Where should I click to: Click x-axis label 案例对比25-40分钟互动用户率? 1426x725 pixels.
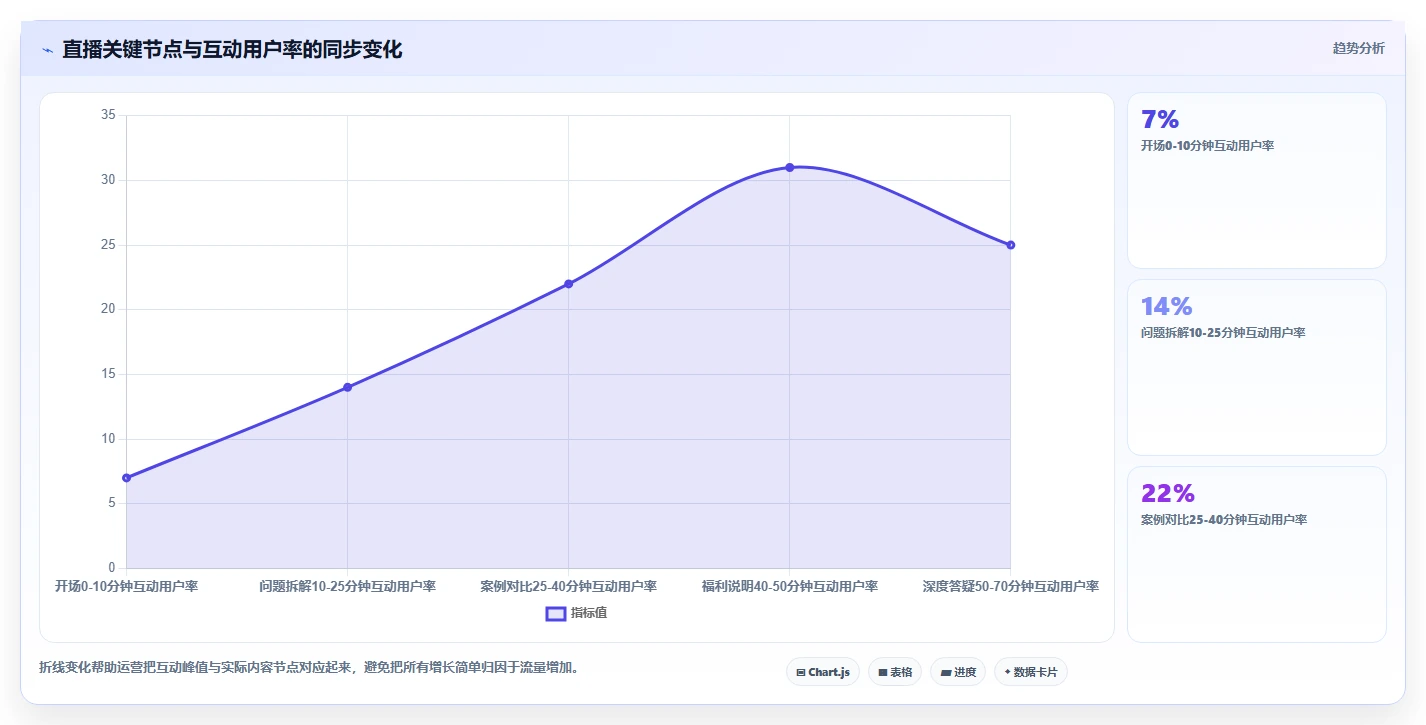569,586
